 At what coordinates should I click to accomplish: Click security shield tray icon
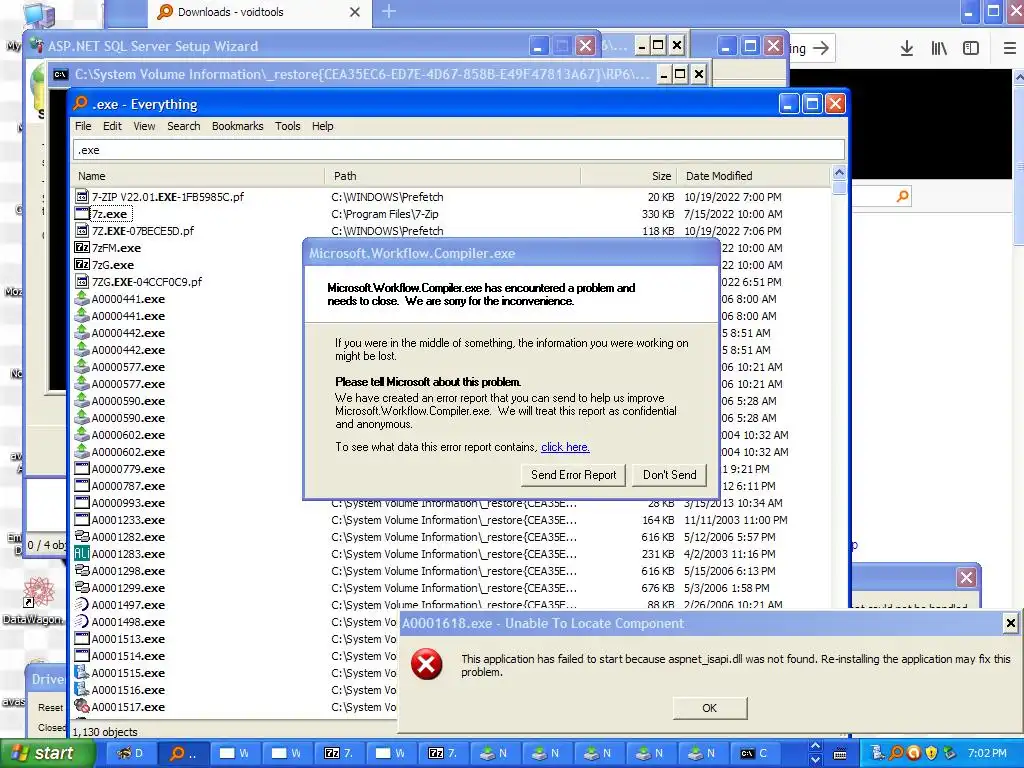(x=932, y=753)
